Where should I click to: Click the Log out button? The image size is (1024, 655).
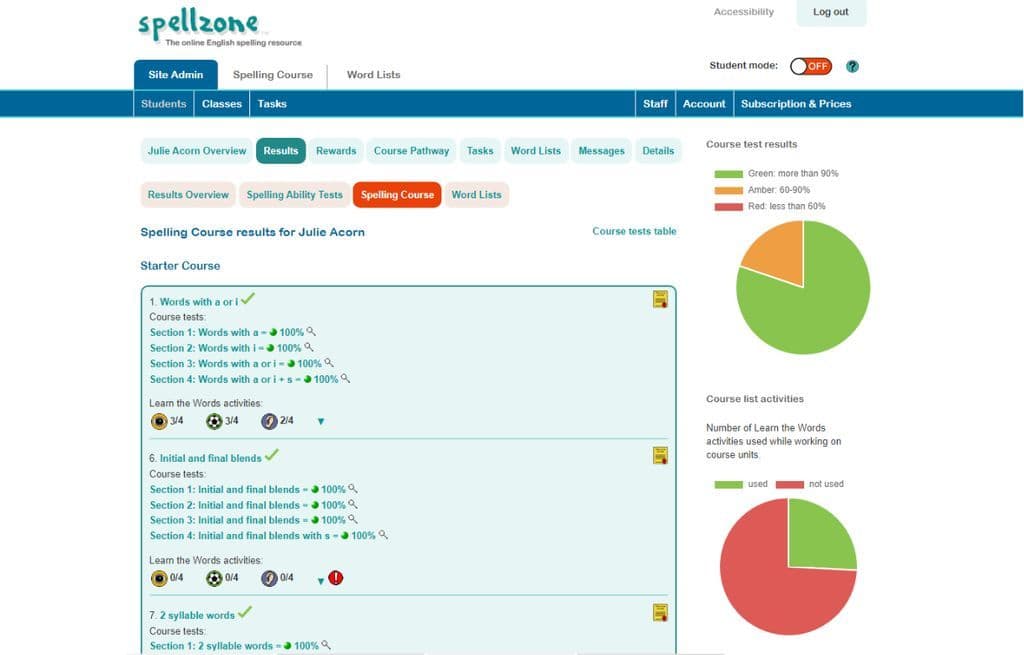point(830,13)
